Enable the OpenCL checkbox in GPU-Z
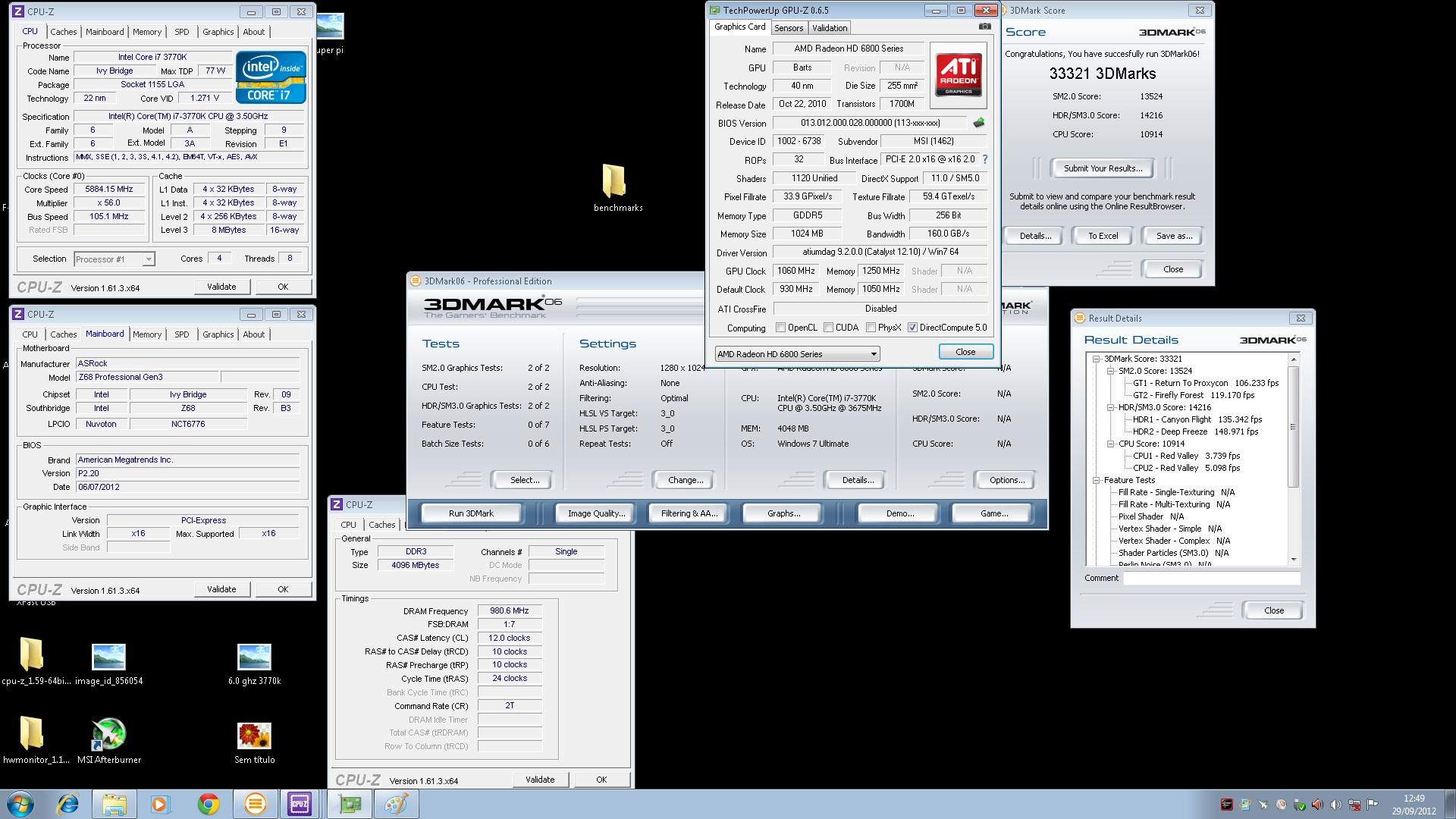This screenshot has height=819, width=1456. 780,328
